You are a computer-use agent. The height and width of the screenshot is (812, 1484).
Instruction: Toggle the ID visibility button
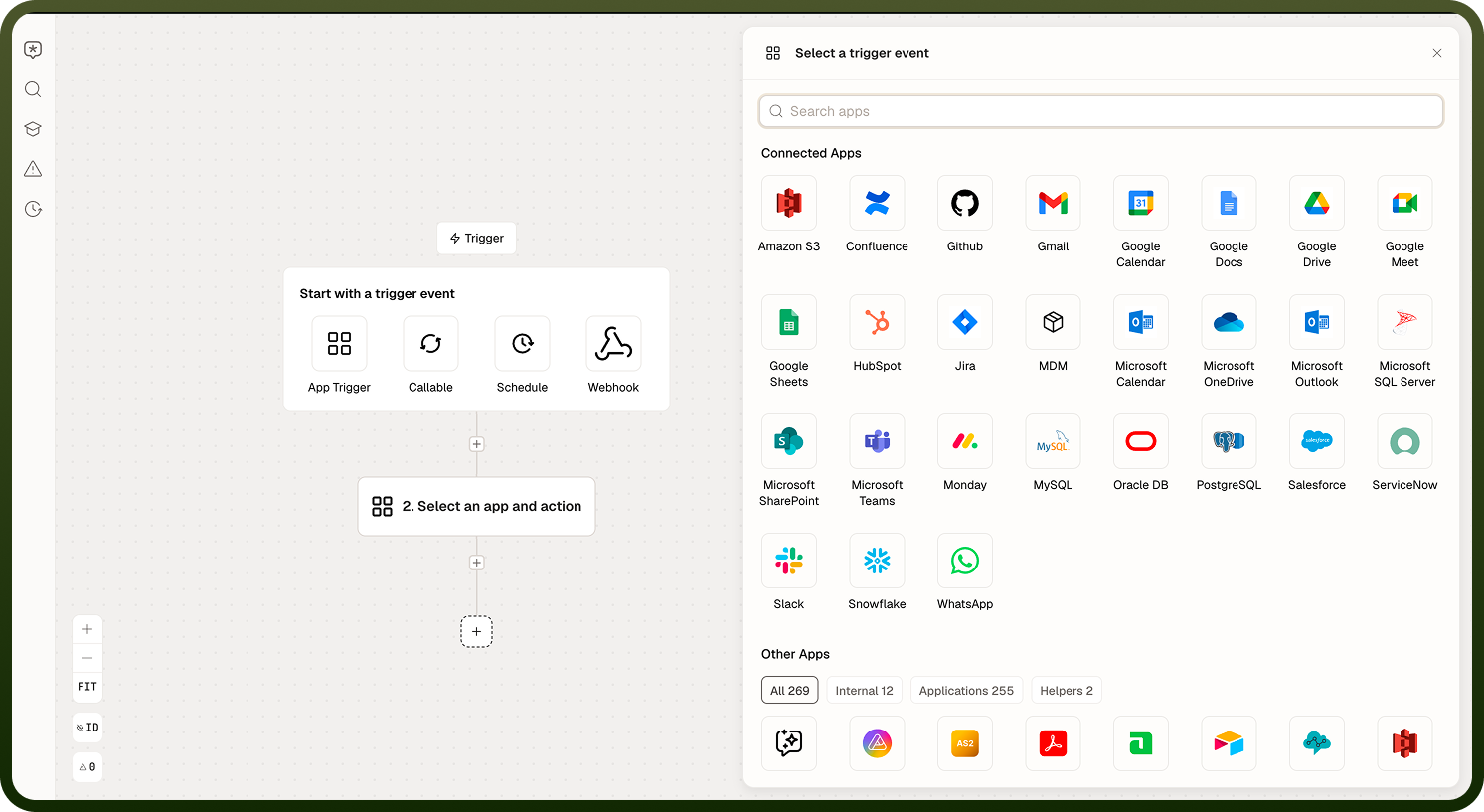[x=87, y=728]
